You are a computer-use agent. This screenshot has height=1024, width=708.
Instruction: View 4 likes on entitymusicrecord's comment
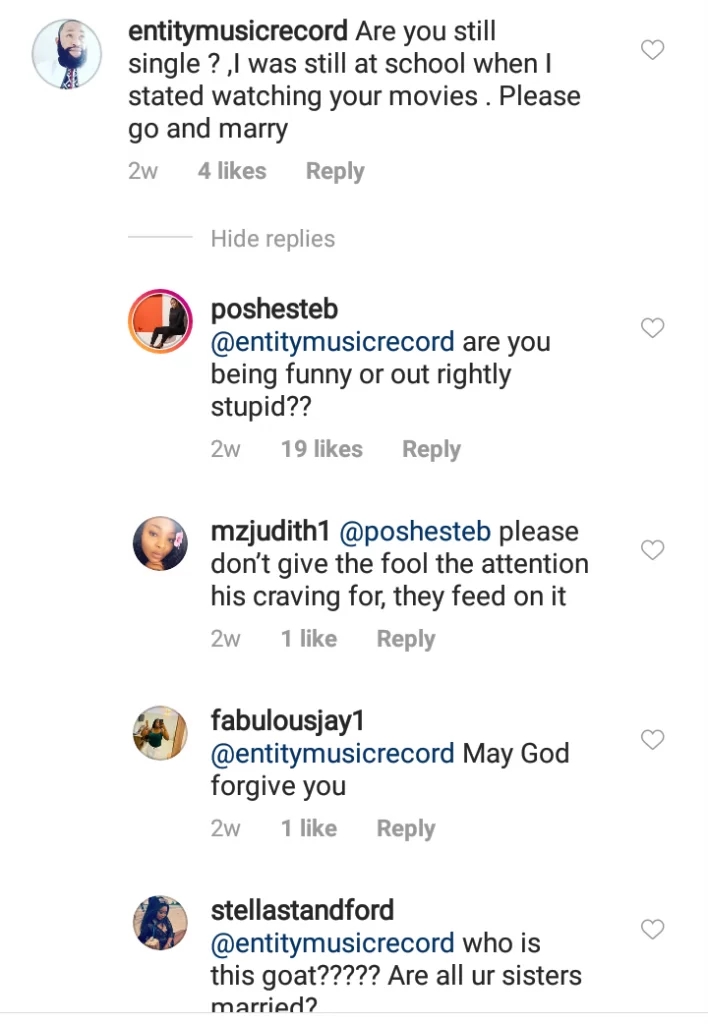click(x=232, y=171)
